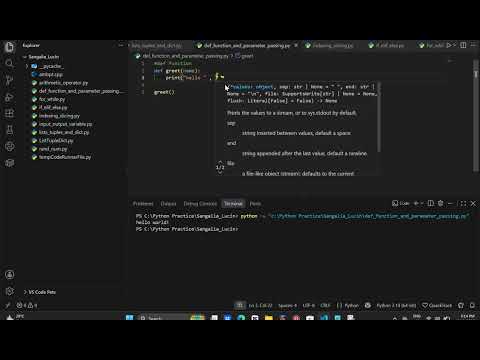
Task: Open new terminal dropdown arrow
Action: pos(422,203)
